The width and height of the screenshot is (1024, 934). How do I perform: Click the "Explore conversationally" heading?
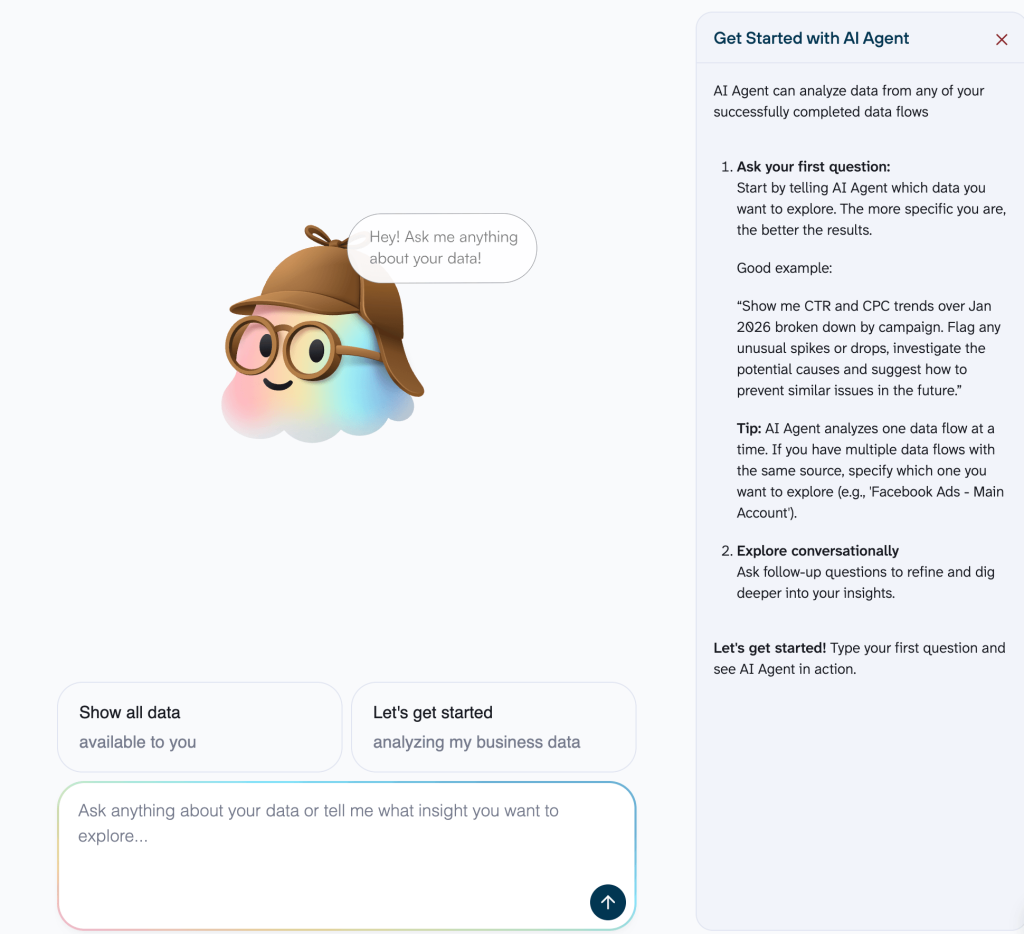pos(817,551)
